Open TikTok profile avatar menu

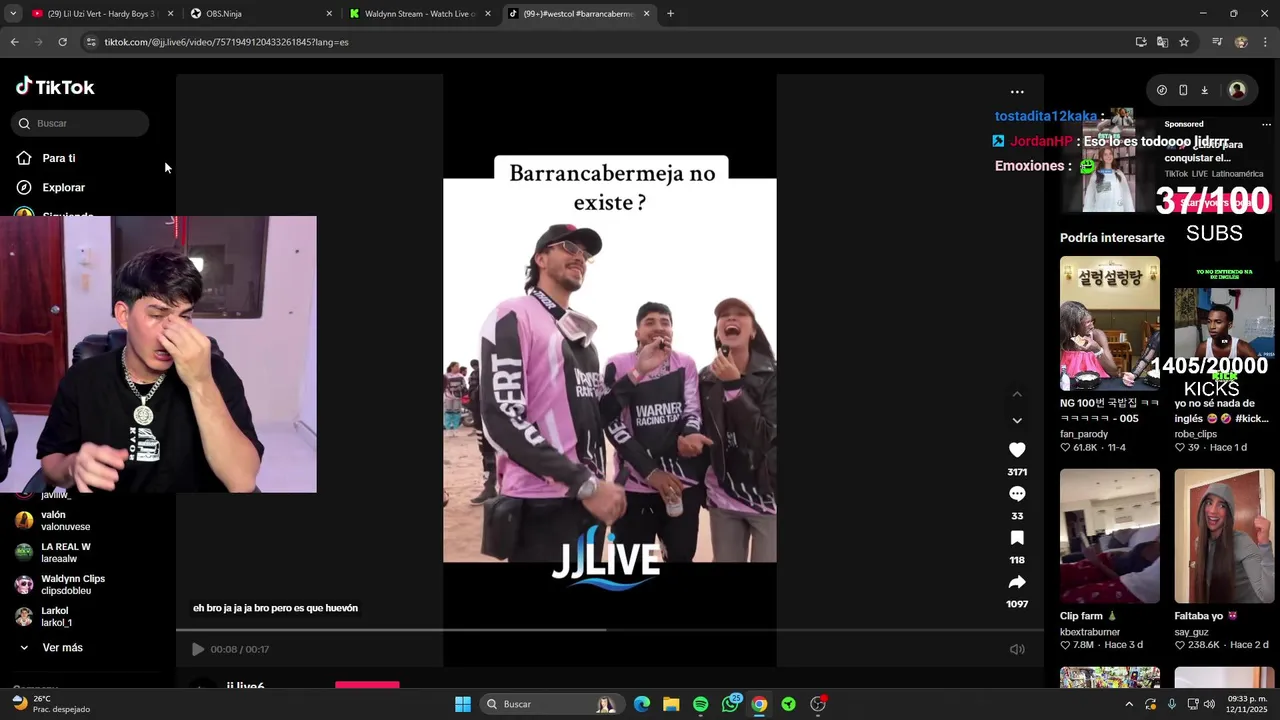point(1237,90)
